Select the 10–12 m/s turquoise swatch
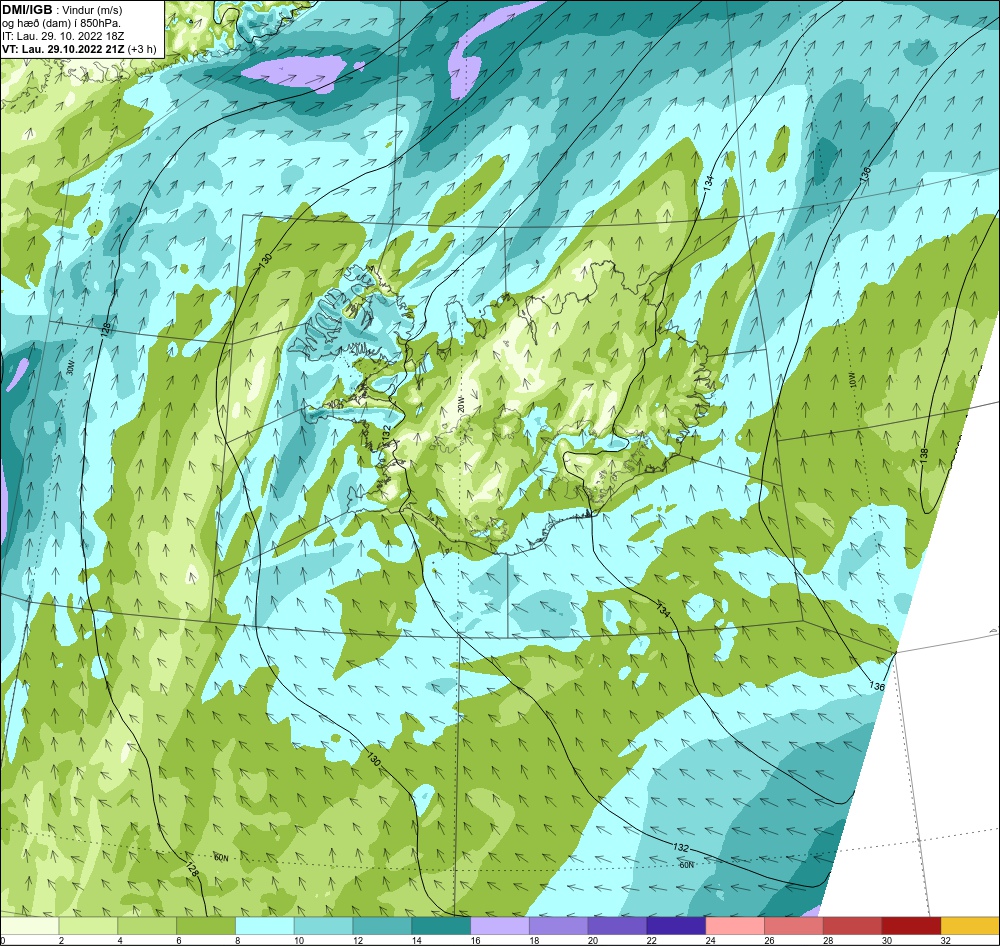 coord(323,926)
